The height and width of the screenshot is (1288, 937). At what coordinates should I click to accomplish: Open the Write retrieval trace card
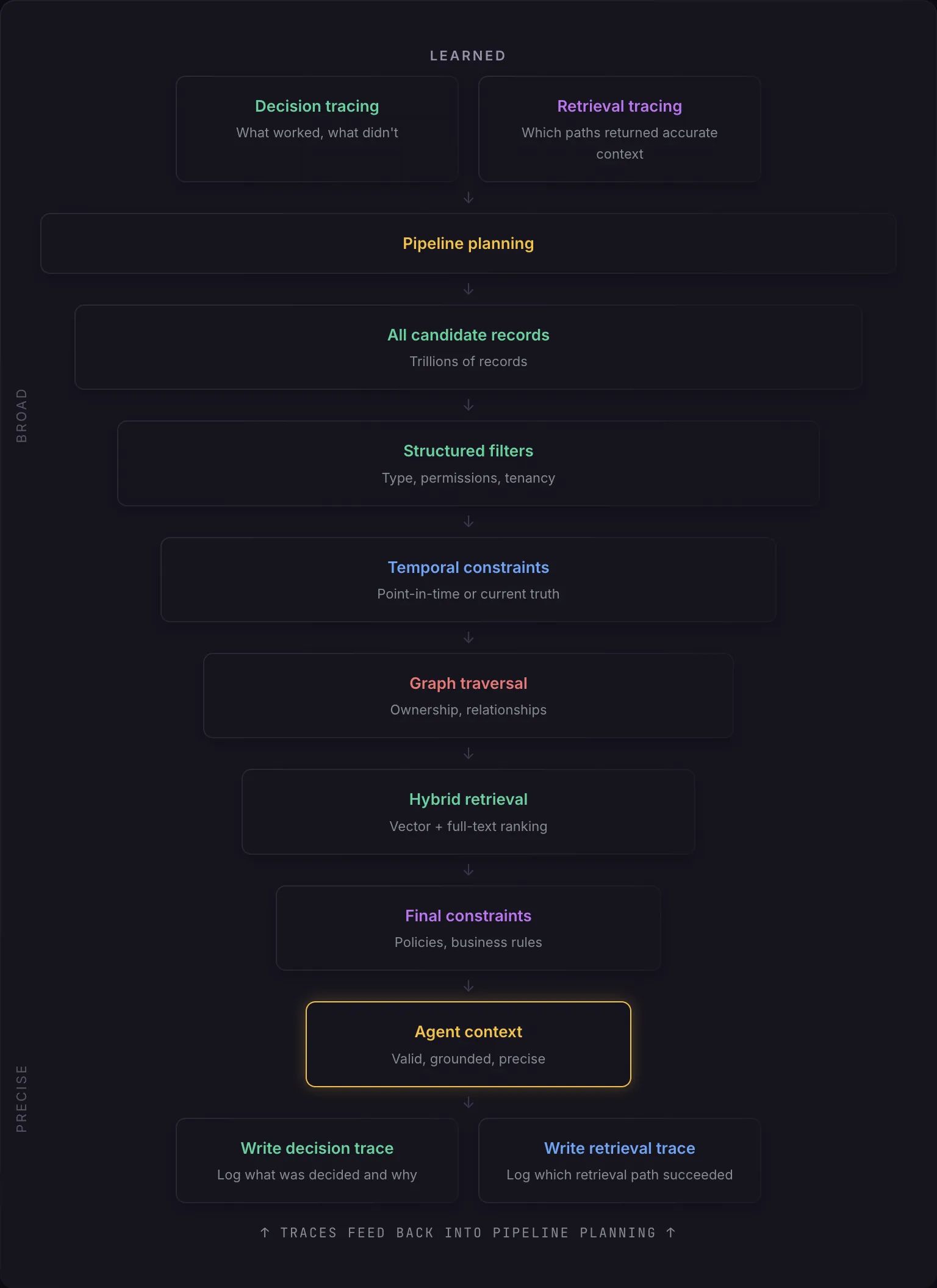click(x=619, y=1160)
